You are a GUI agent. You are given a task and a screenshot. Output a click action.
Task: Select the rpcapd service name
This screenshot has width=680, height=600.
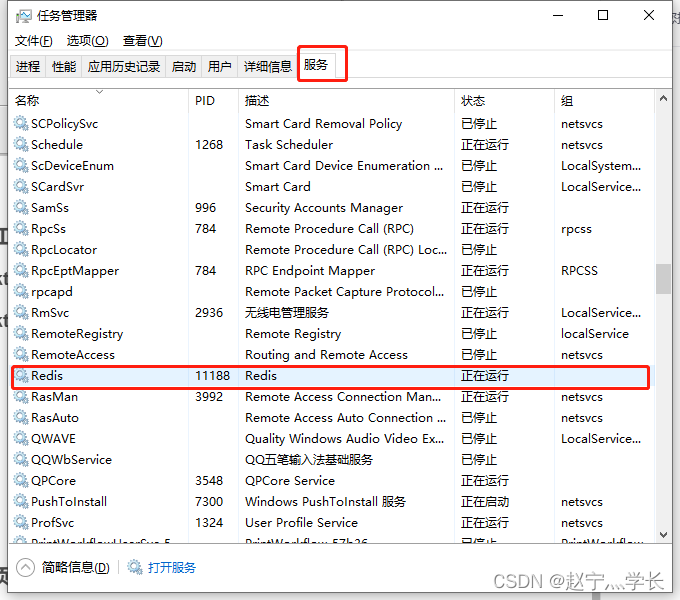pos(52,292)
